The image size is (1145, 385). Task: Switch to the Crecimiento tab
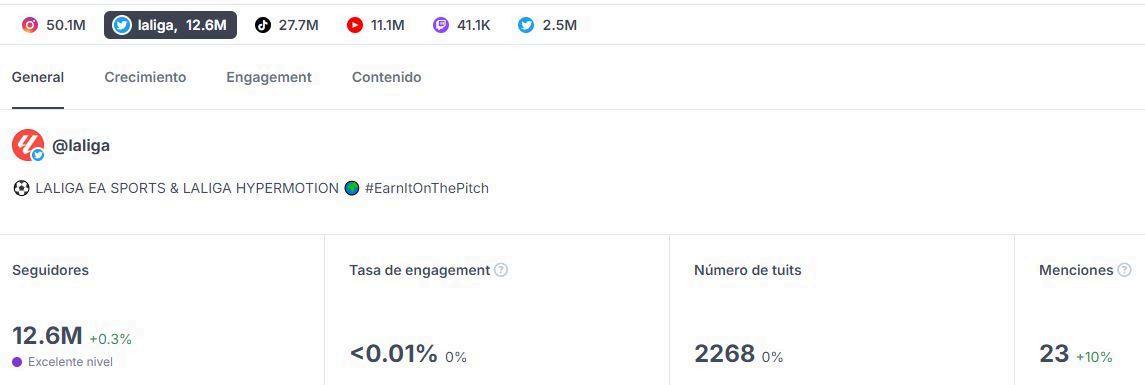click(145, 77)
